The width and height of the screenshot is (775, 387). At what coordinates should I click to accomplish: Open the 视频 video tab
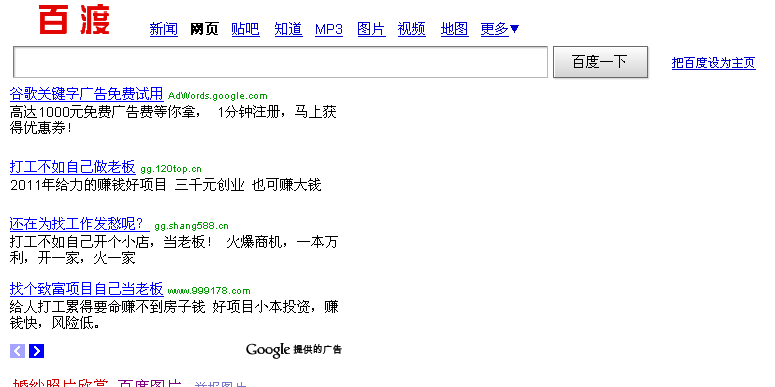click(412, 29)
